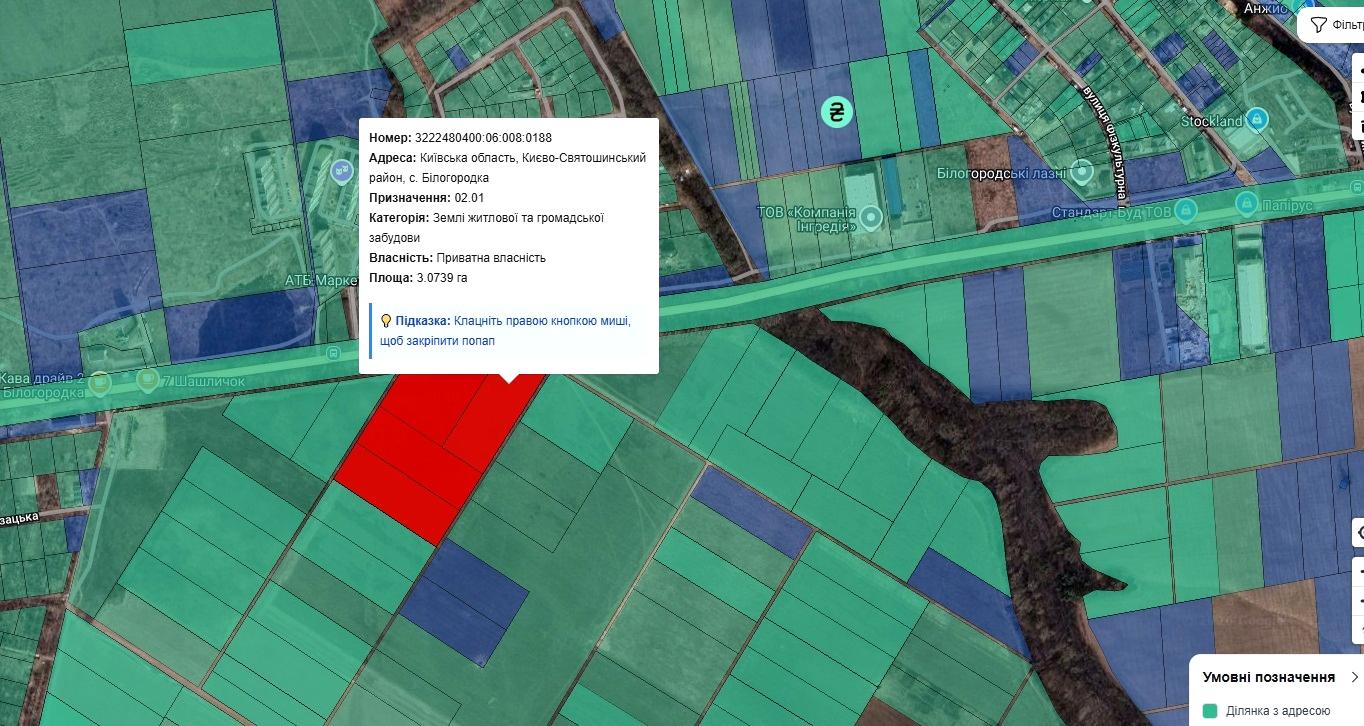Select the Білогородські лазні location pin
Image resolution: width=1364 pixels, height=726 pixels.
click(1080, 171)
